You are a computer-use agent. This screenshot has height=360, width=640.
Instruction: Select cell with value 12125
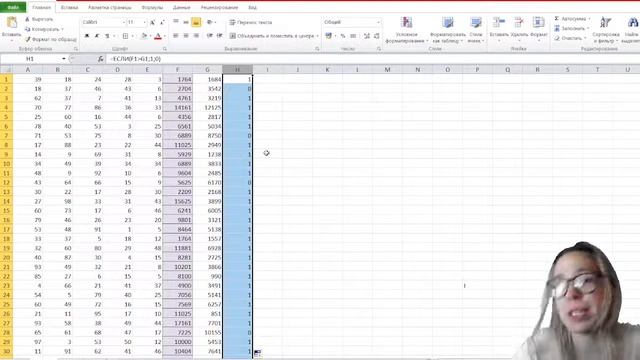208,107
